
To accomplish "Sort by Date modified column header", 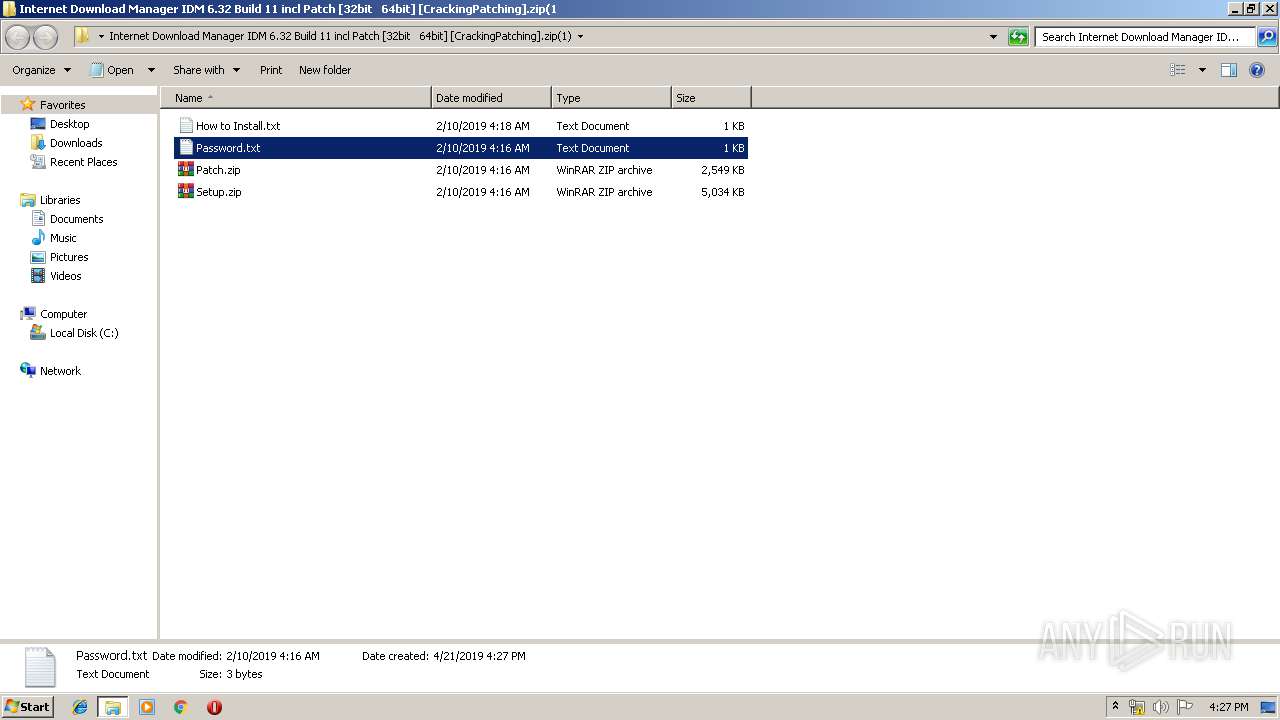I will pyautogui.click(x=491, y=98).
